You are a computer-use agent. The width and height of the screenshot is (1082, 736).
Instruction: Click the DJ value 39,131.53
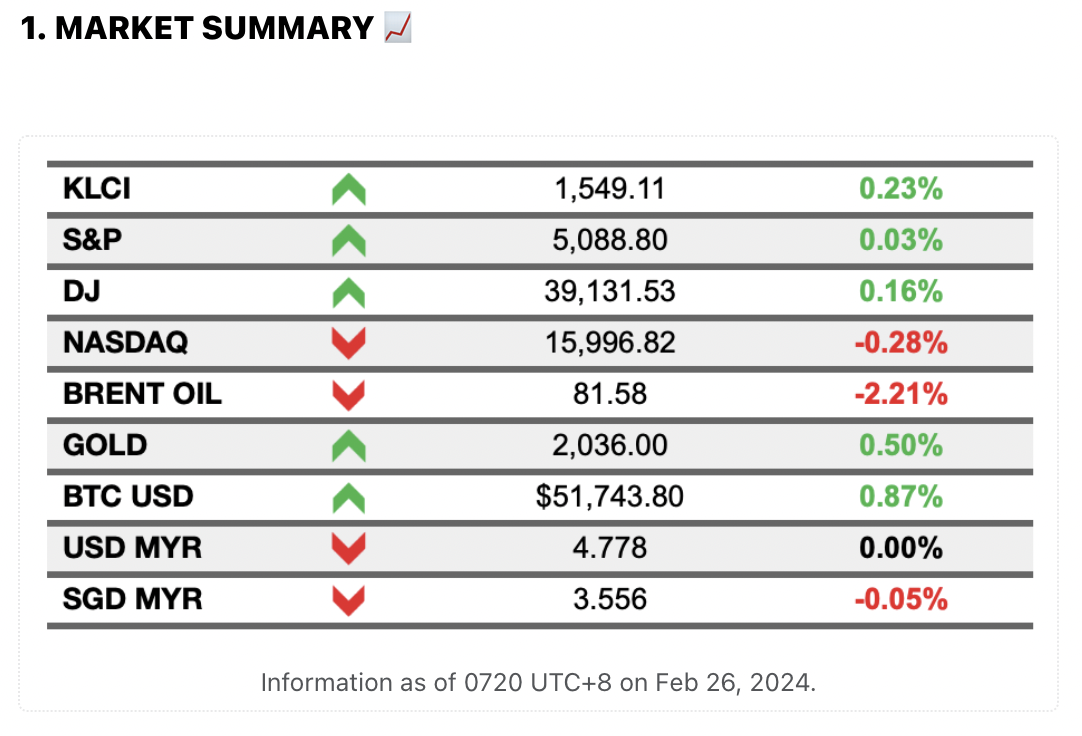click(x=610, y=292)
